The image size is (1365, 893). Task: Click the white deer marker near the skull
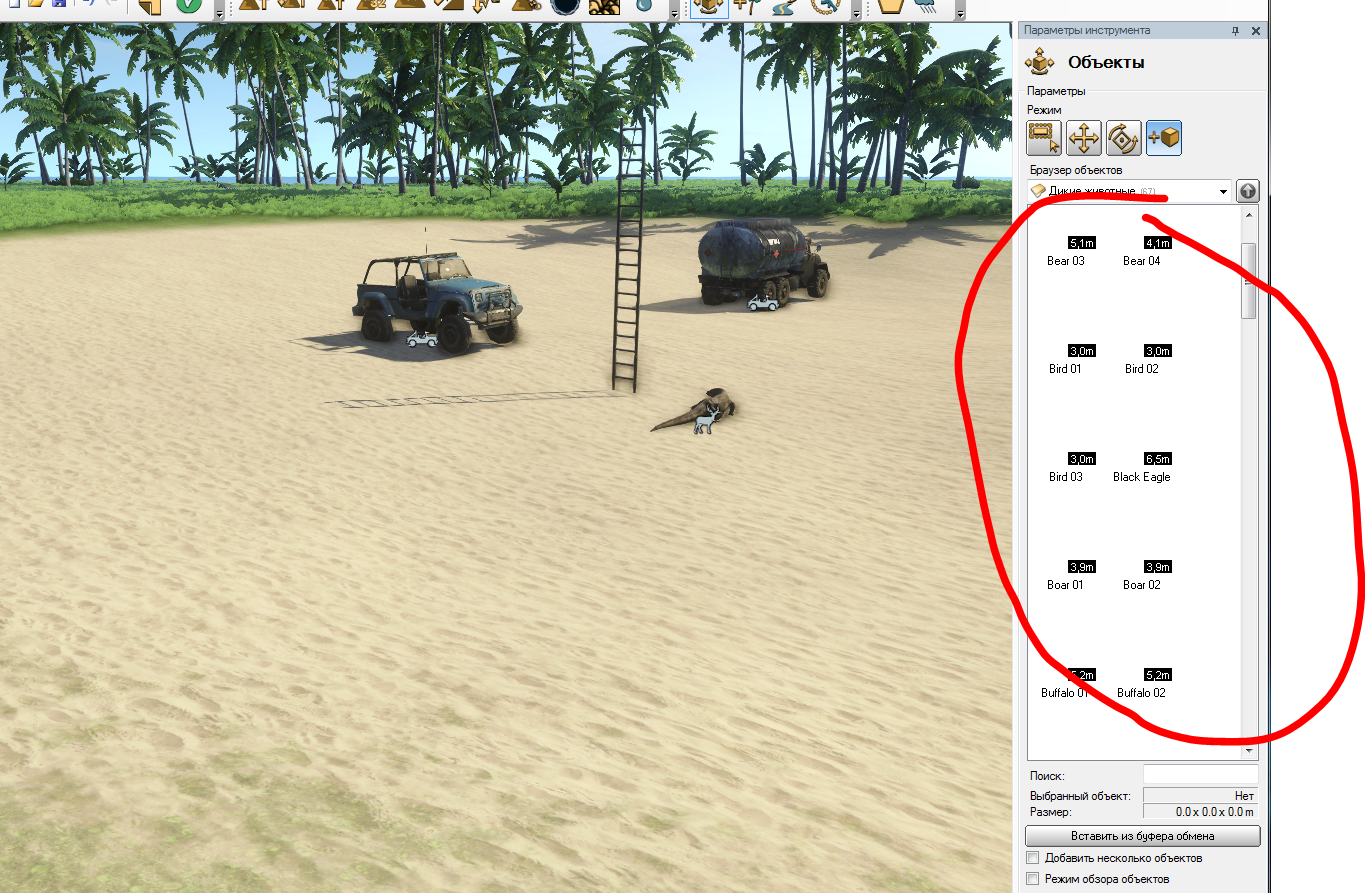708,420
